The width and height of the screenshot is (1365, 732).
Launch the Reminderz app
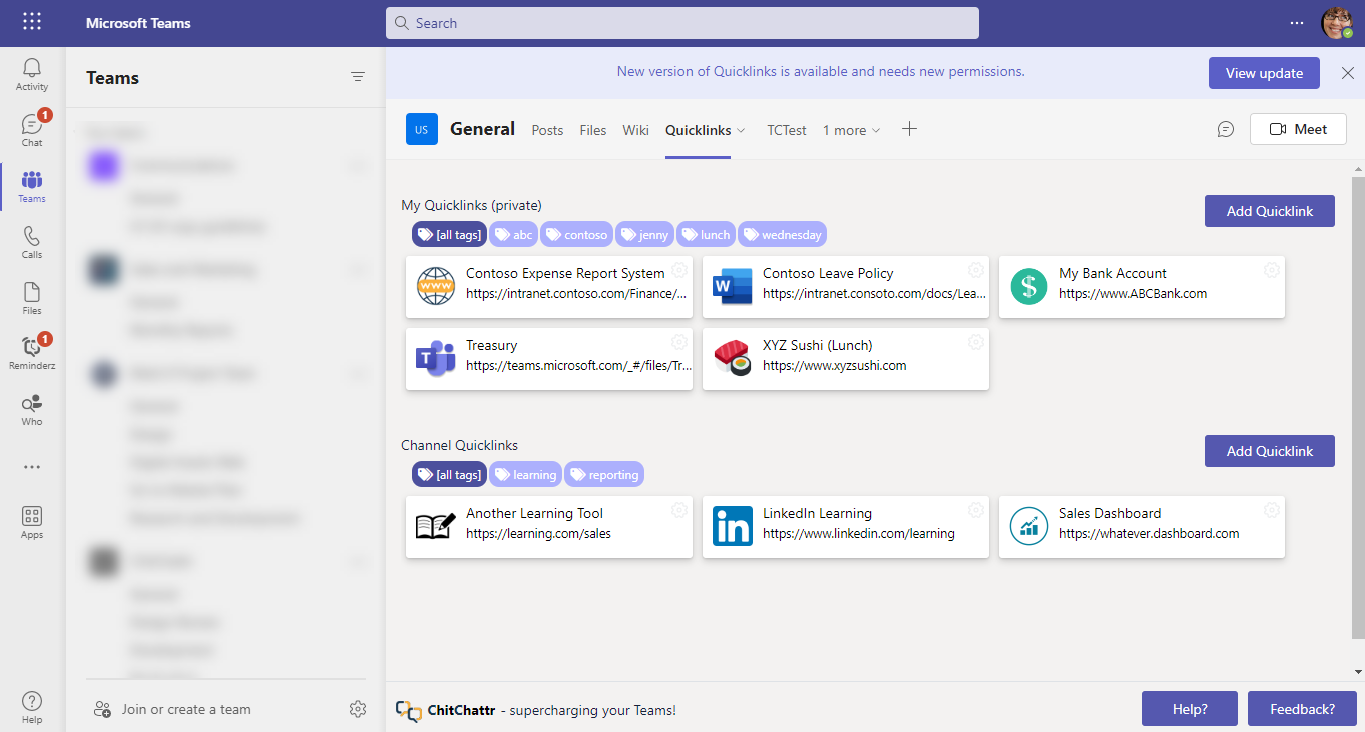pyautogui.click(x=32, y=353)
